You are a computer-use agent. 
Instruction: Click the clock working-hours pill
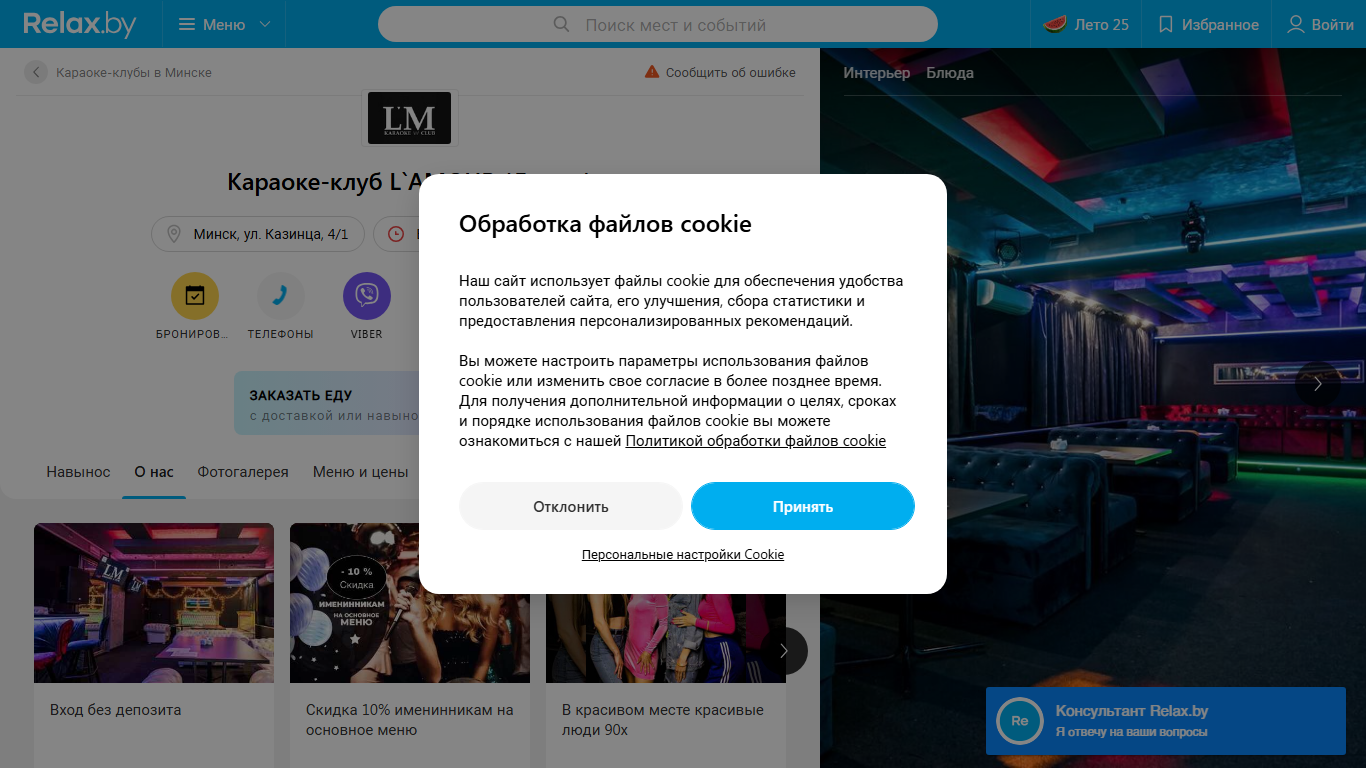pyautogui.click(x=397, y=234)
